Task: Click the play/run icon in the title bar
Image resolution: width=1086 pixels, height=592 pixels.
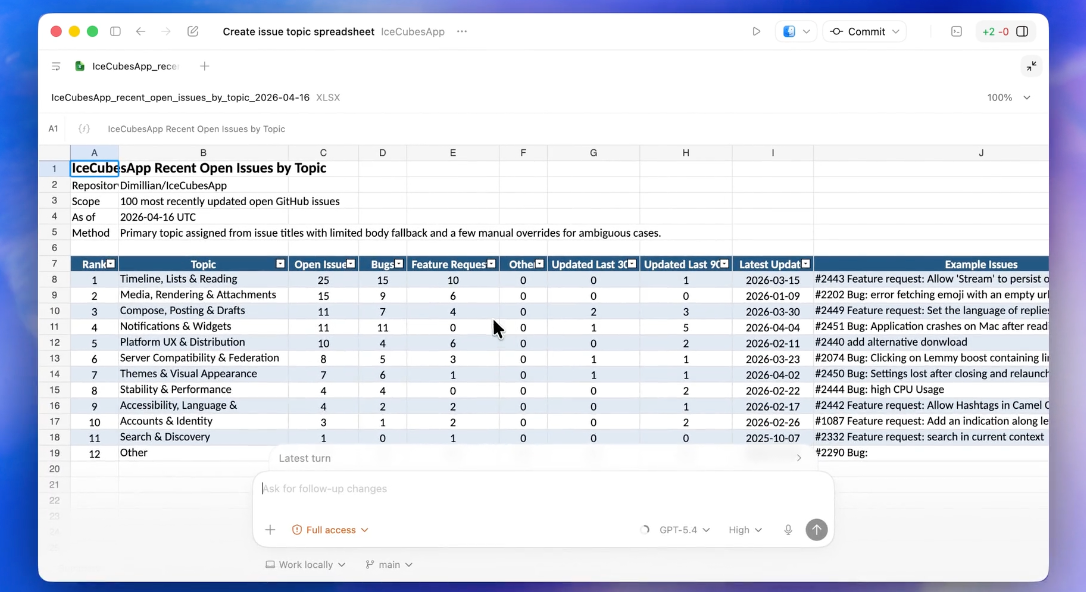Action: pos(756,32)
